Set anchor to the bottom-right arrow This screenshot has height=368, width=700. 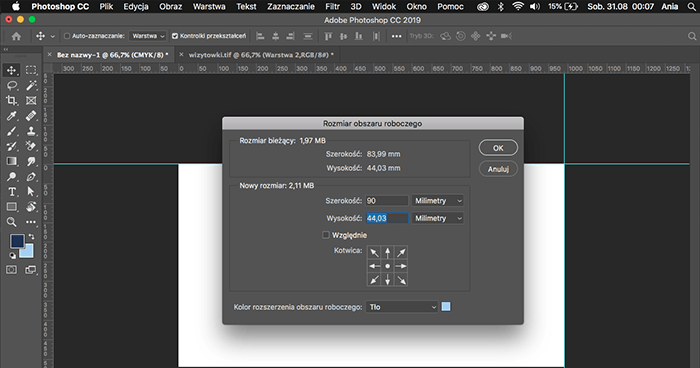[401, 280]
